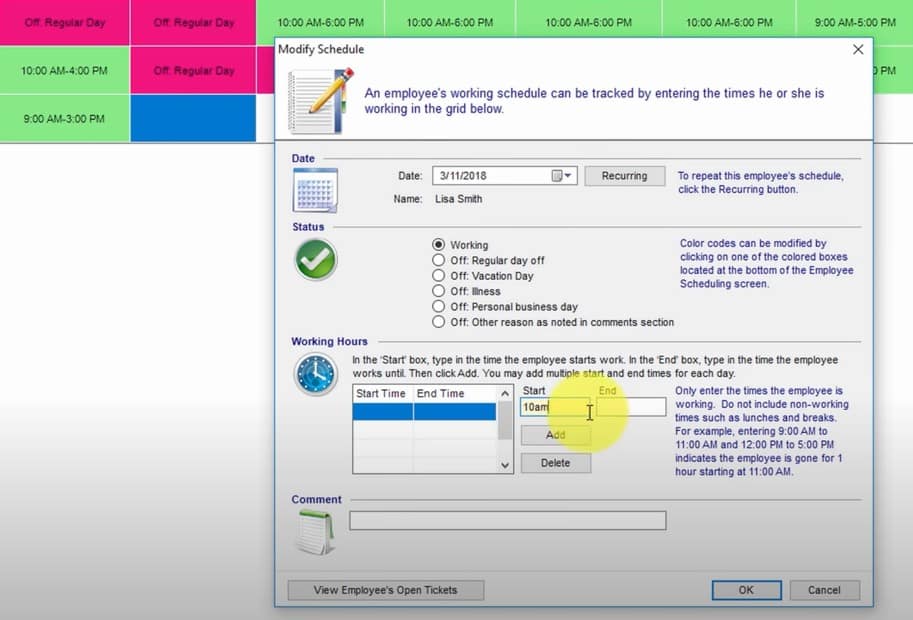Click the Add button under Start
Viewport: 913px width, 620px height.
[x=555, y=435]
